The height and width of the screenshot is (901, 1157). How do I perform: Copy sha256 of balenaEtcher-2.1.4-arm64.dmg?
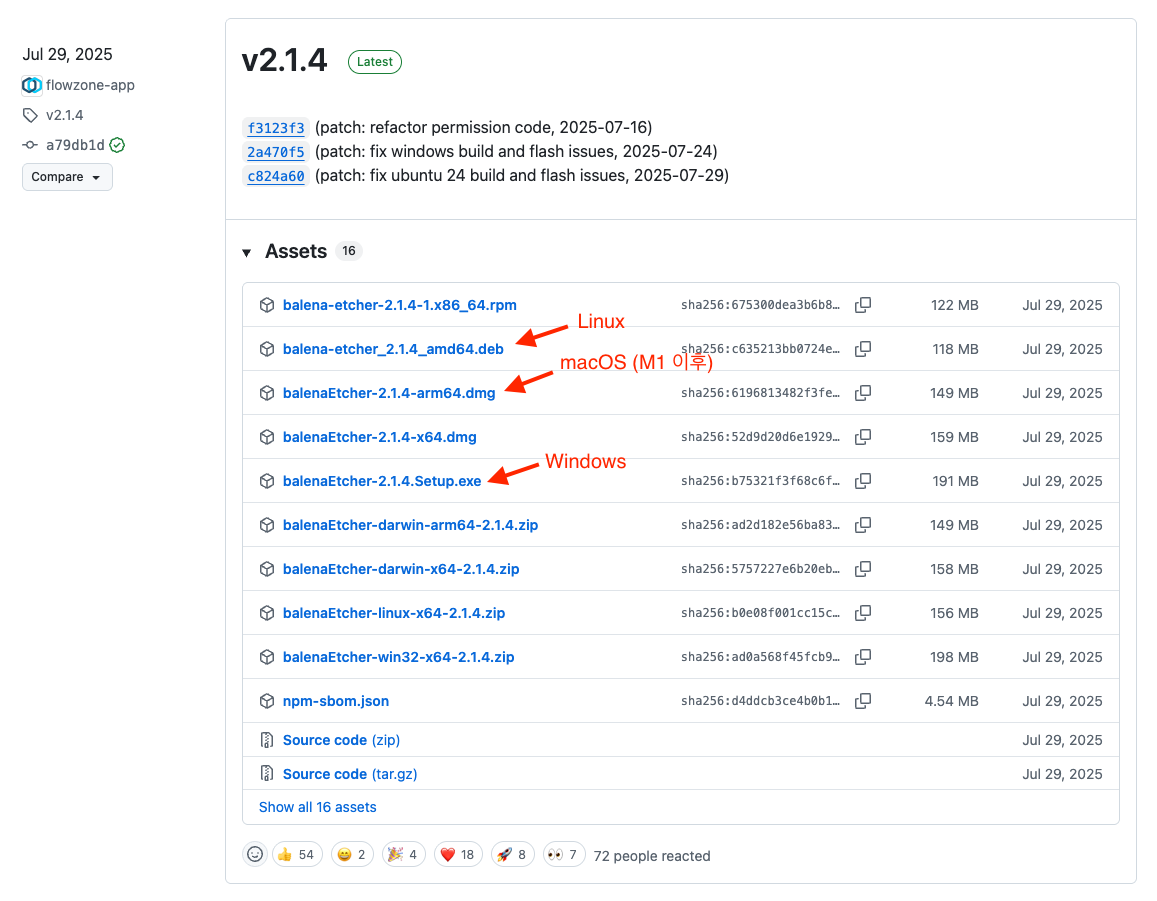(863, 393)
